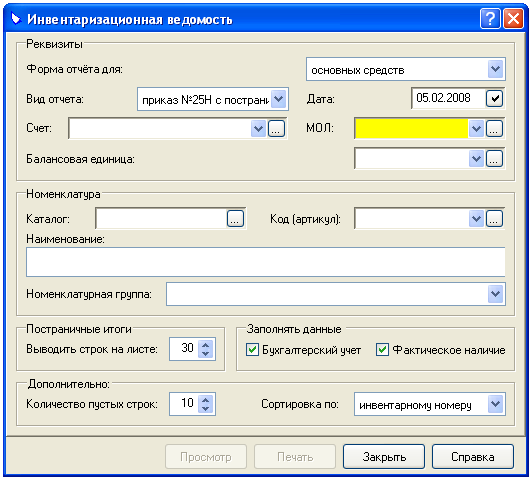Open the Сортировка по dropdown

click(x=495, y=404)
